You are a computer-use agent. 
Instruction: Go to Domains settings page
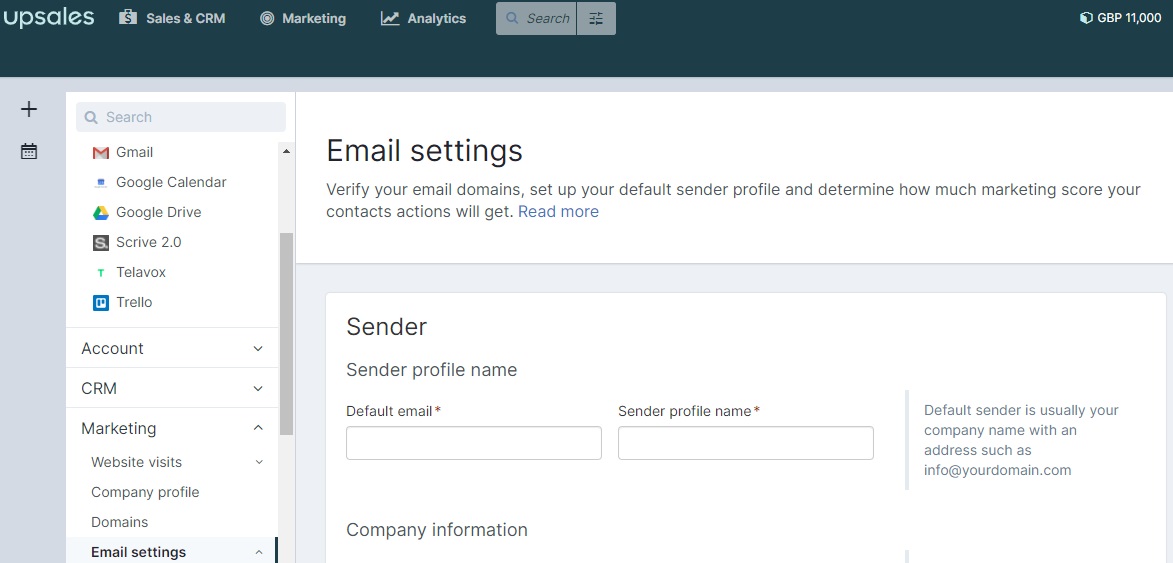(x=120, y=522)
